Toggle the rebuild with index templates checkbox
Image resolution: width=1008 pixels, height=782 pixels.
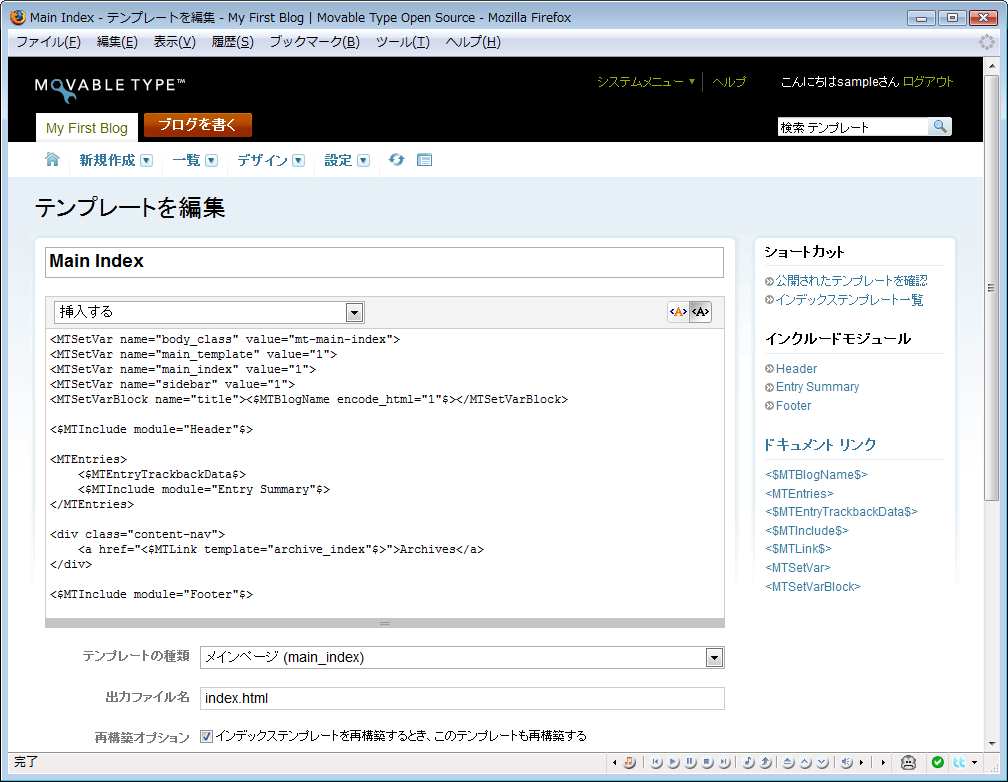(x=206, y=736)
